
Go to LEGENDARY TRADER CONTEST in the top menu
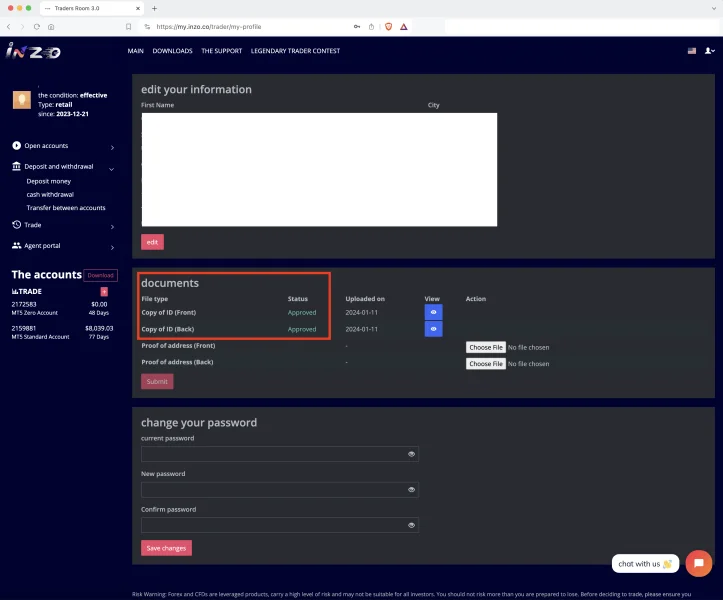(295, 51)
